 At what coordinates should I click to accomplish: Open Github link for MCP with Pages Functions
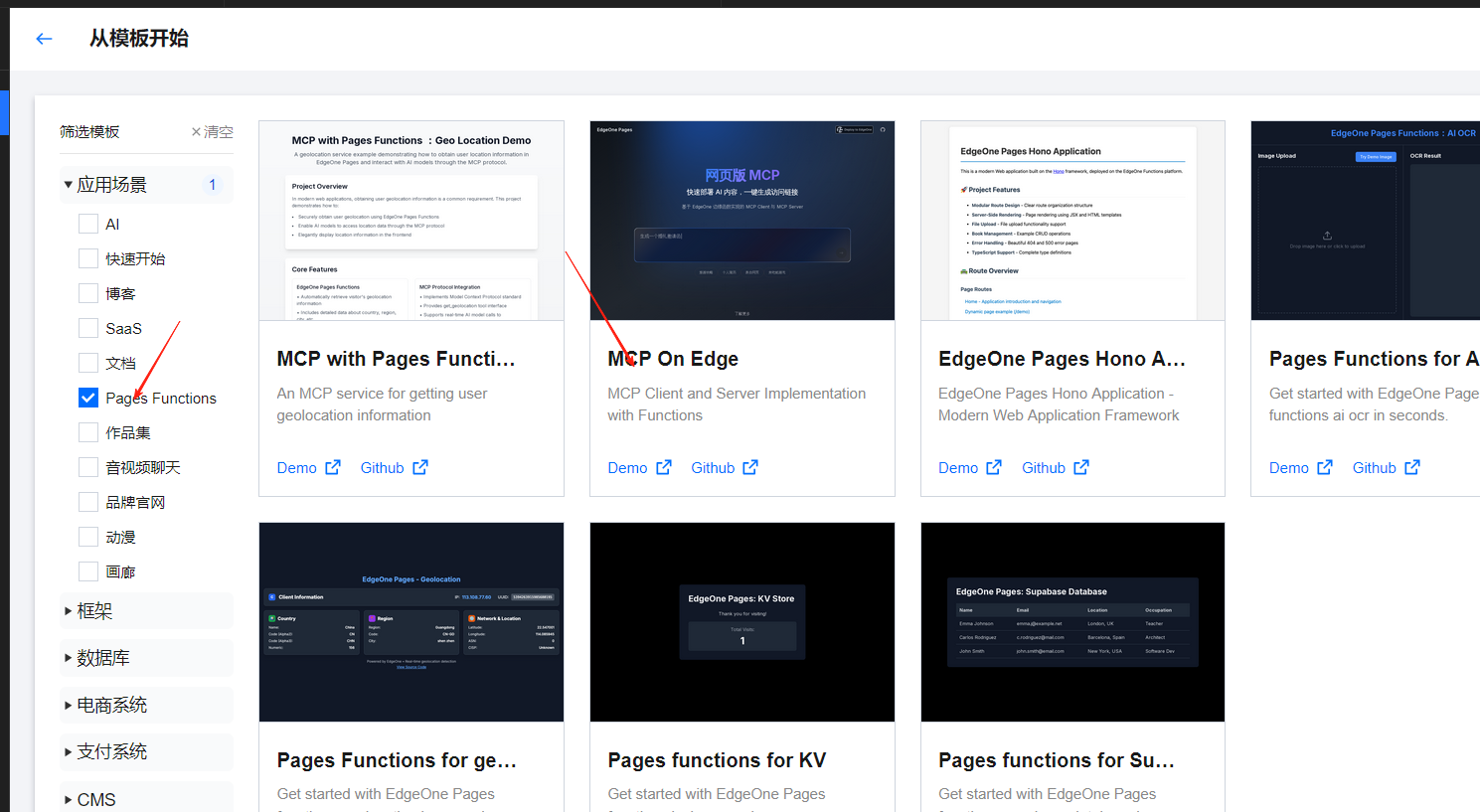tap(382, 468)
